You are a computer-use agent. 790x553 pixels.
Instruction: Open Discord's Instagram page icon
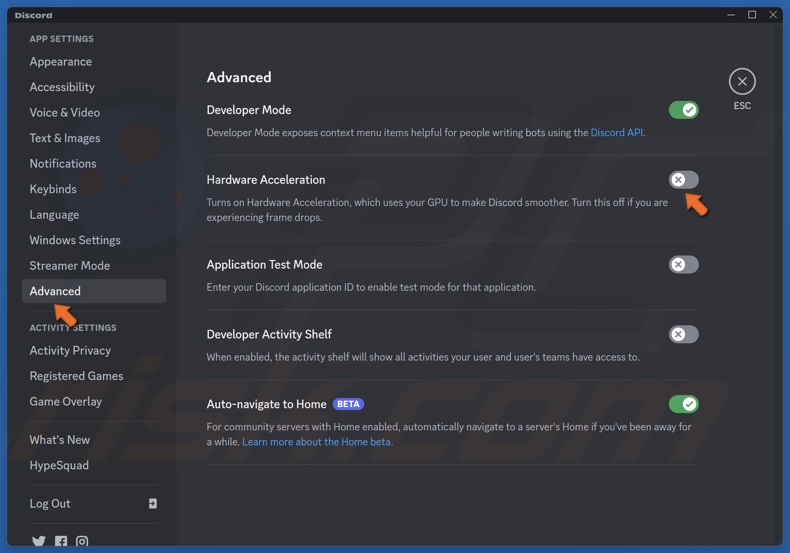82,541
